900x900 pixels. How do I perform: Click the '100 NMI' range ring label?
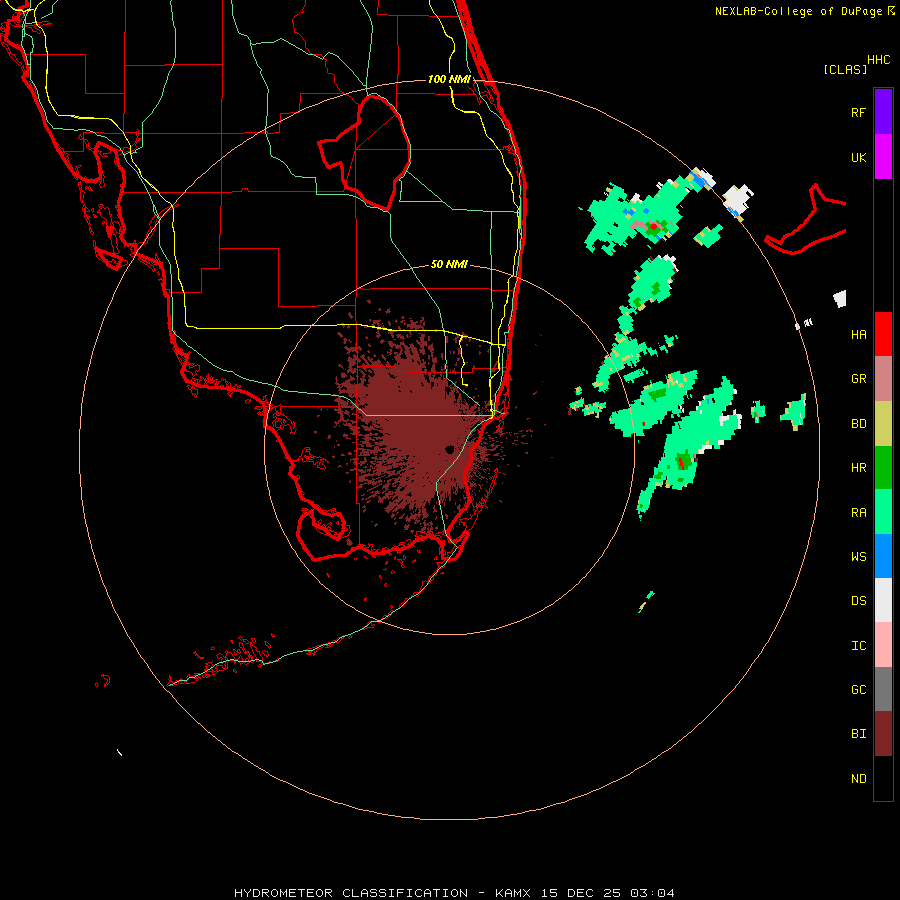point(449,79)
